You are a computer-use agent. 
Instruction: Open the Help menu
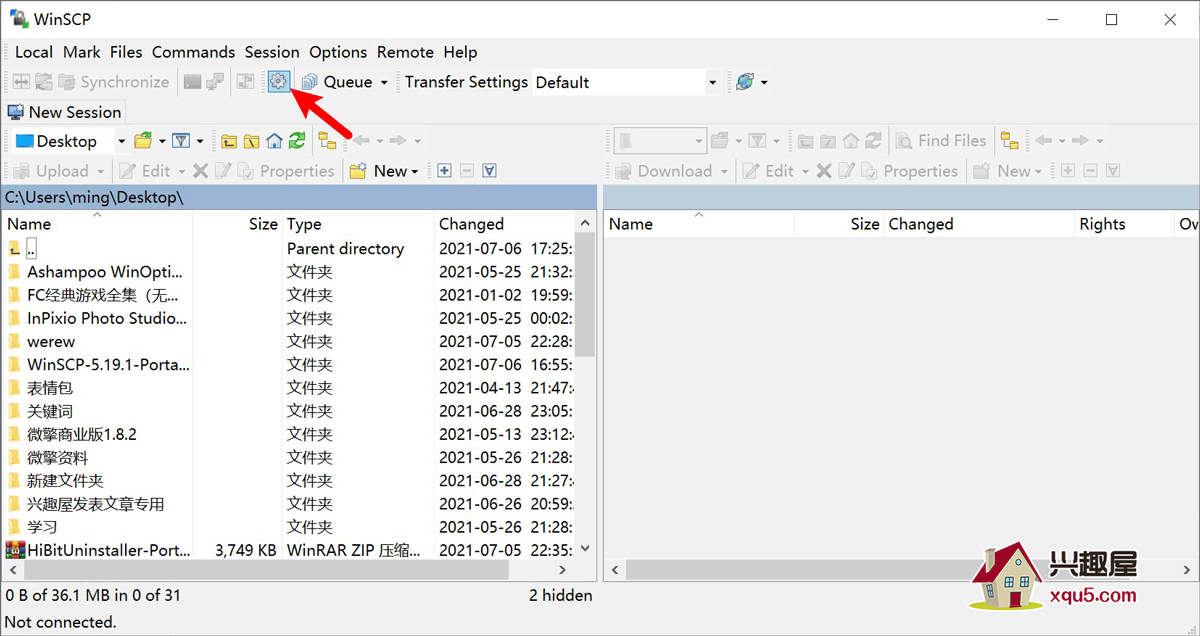pos(460,52)
